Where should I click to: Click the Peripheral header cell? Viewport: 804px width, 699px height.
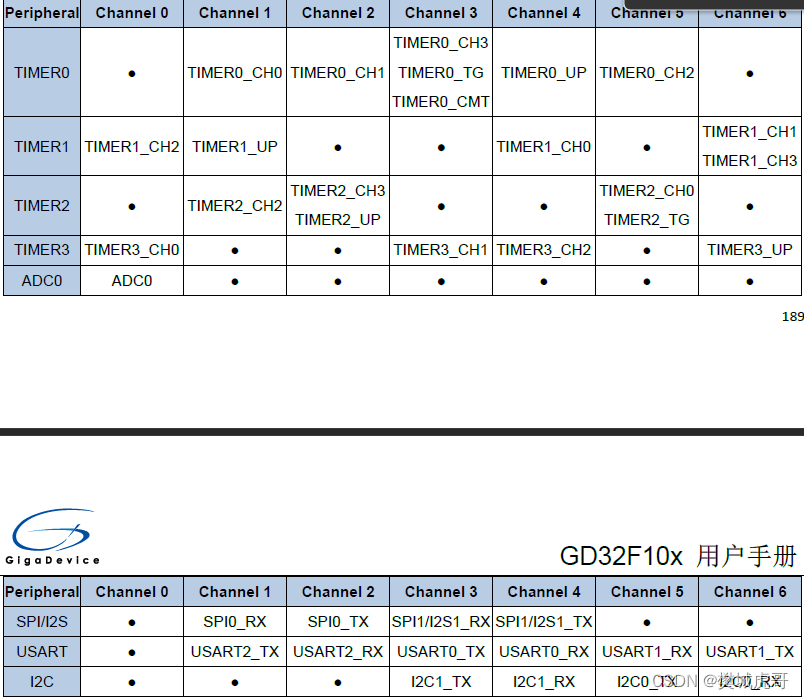click(41, 13)
